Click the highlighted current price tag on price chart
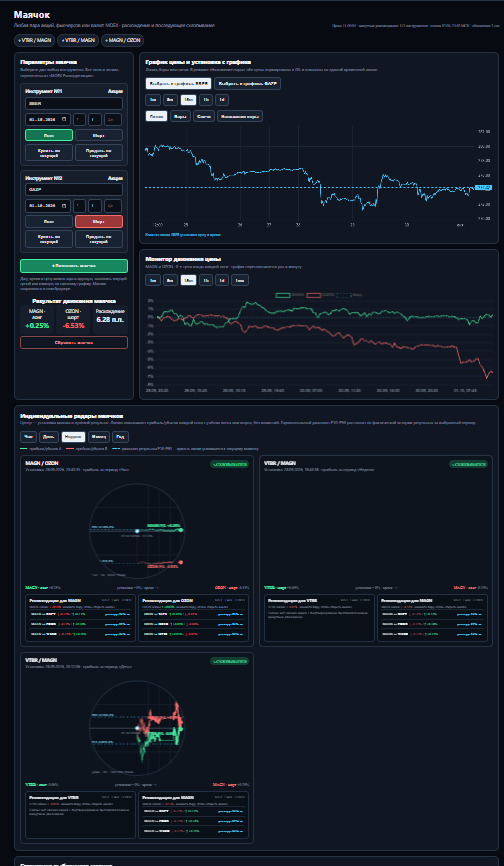 (483, 188)
